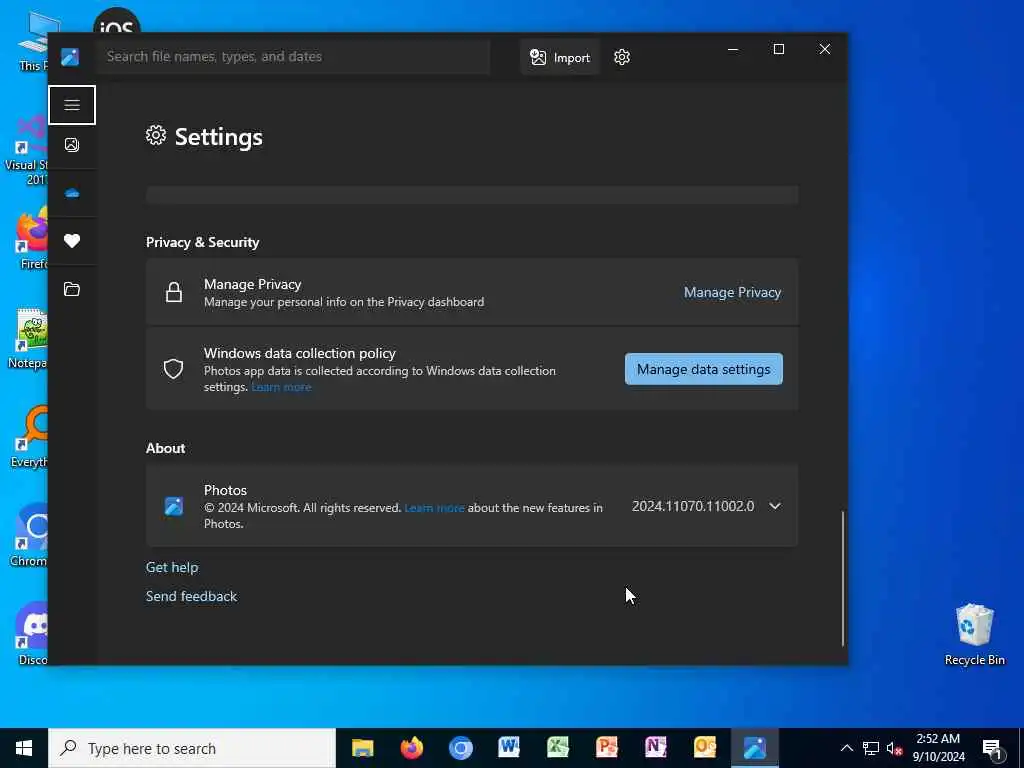
Task: Launch Chrome from the taskbar
Action: (x=460, y=748)
